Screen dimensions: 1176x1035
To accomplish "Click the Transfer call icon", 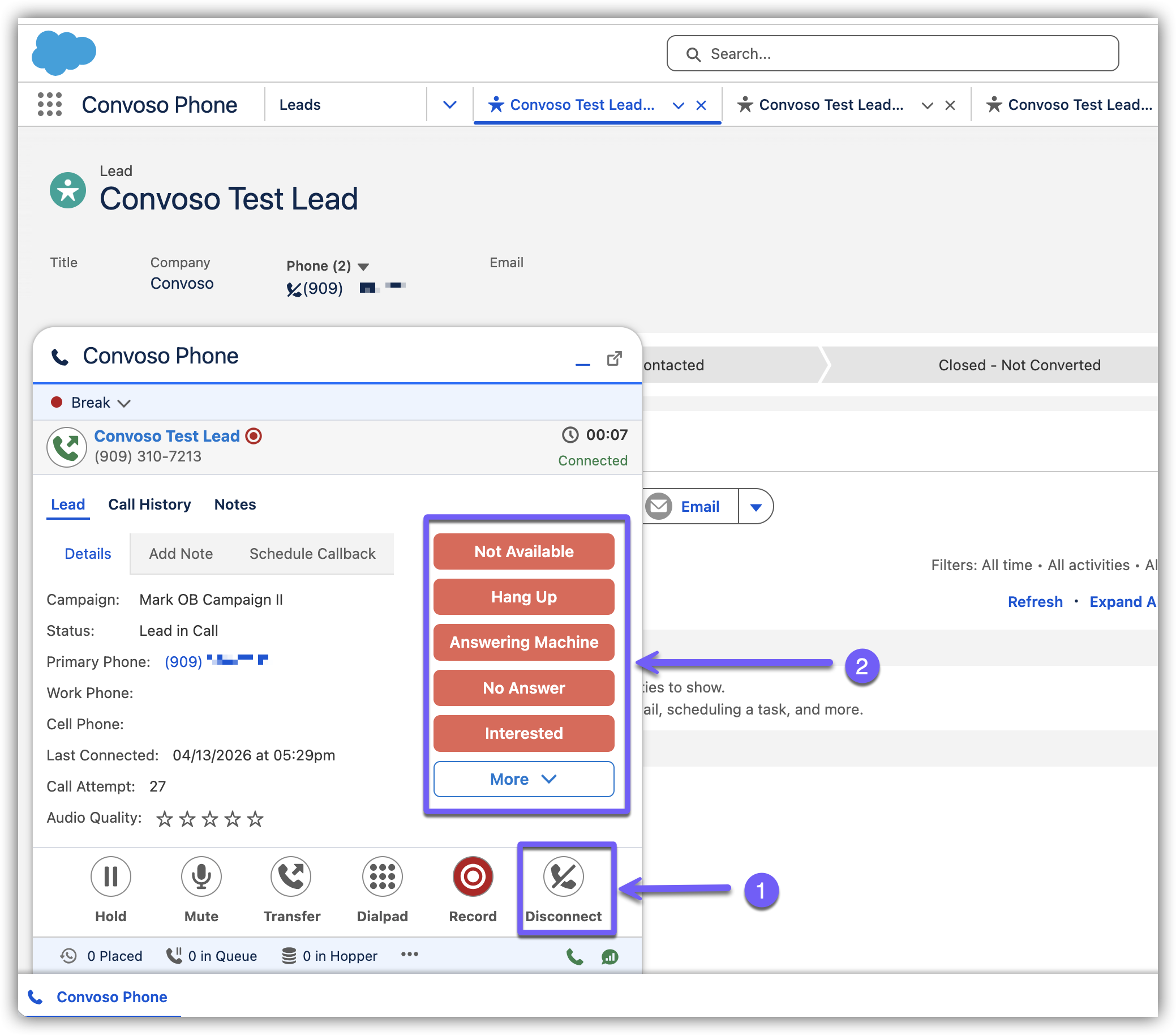I will (x=291, y=876).
